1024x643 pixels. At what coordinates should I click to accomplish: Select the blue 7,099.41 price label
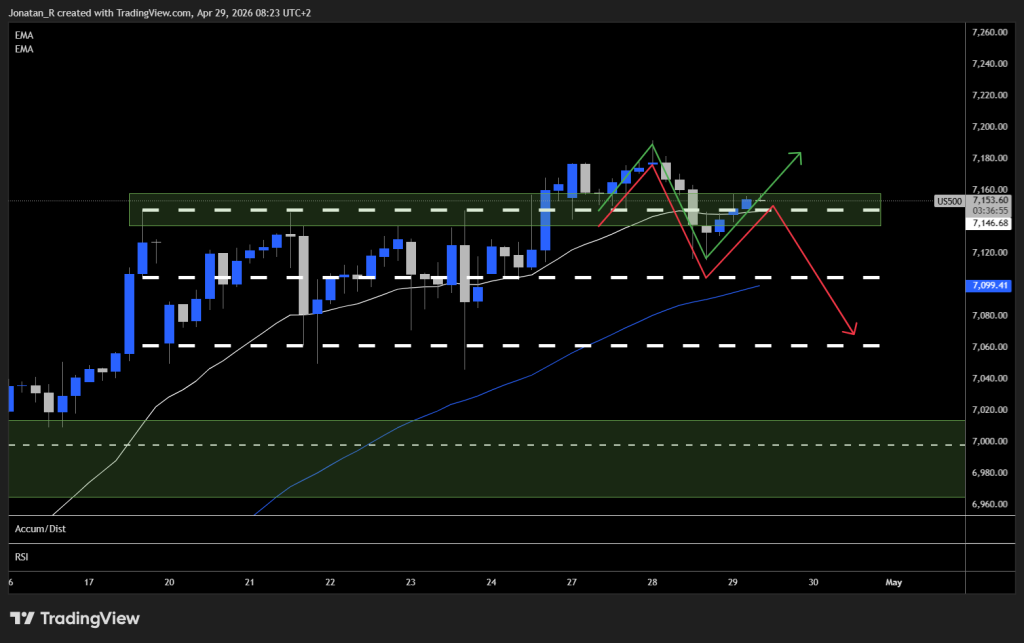point(988,286)
